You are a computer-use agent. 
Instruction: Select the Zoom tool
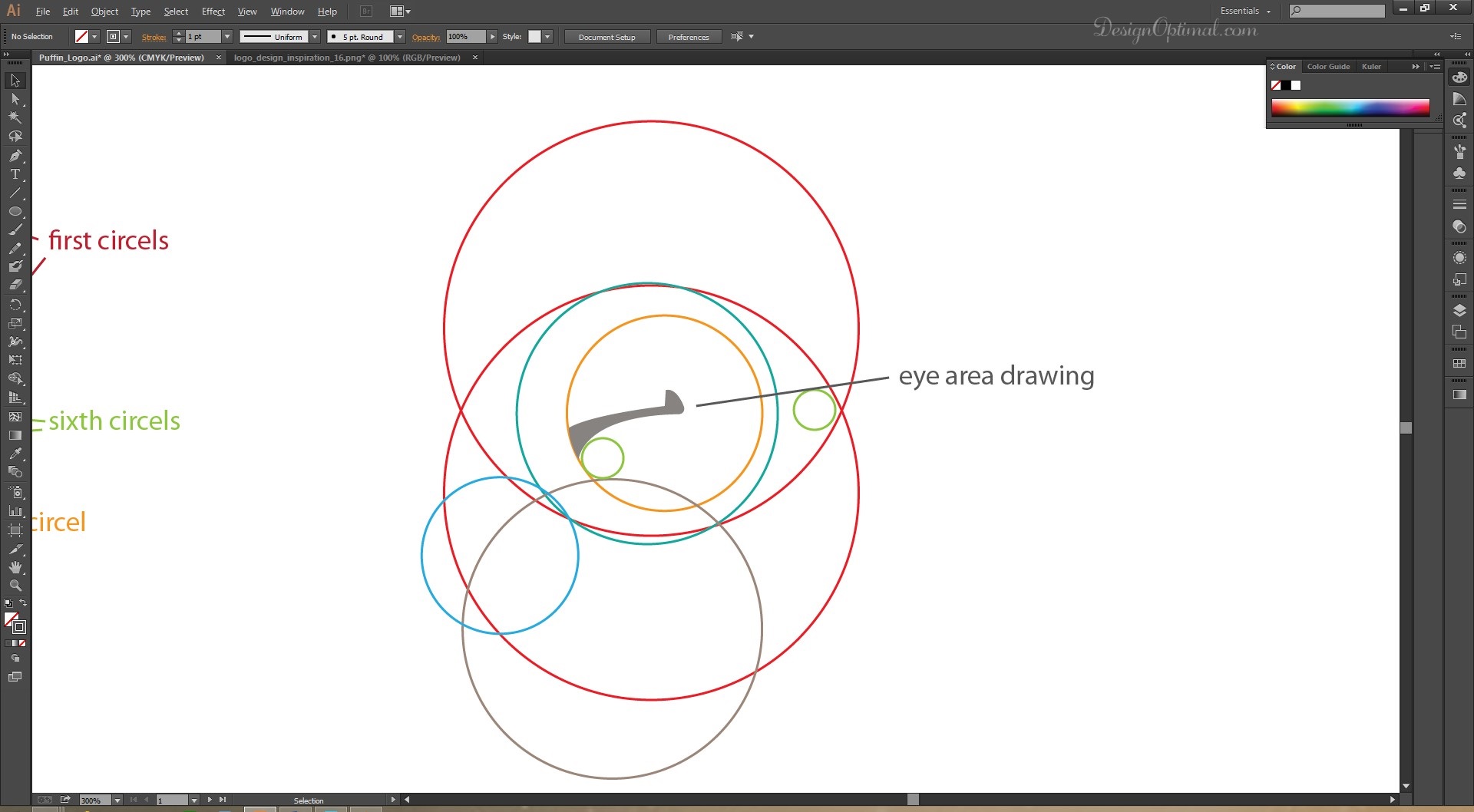click(15, 586)
